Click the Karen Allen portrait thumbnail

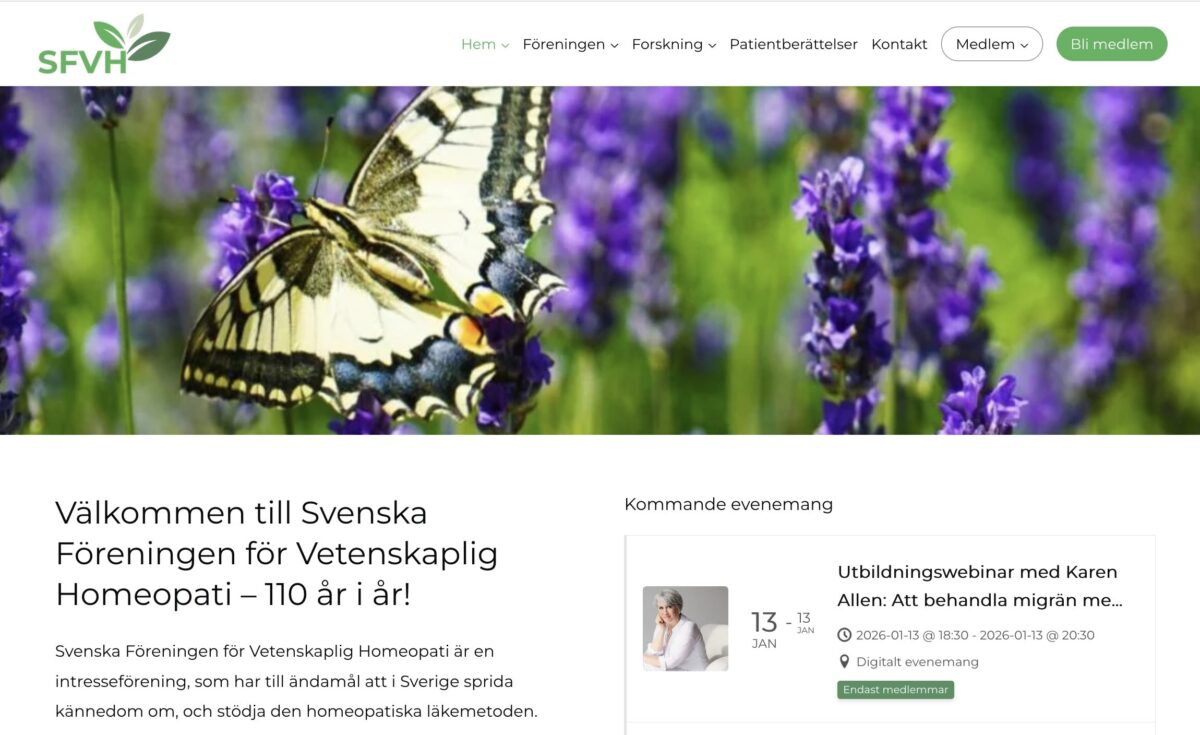(685, 628)
